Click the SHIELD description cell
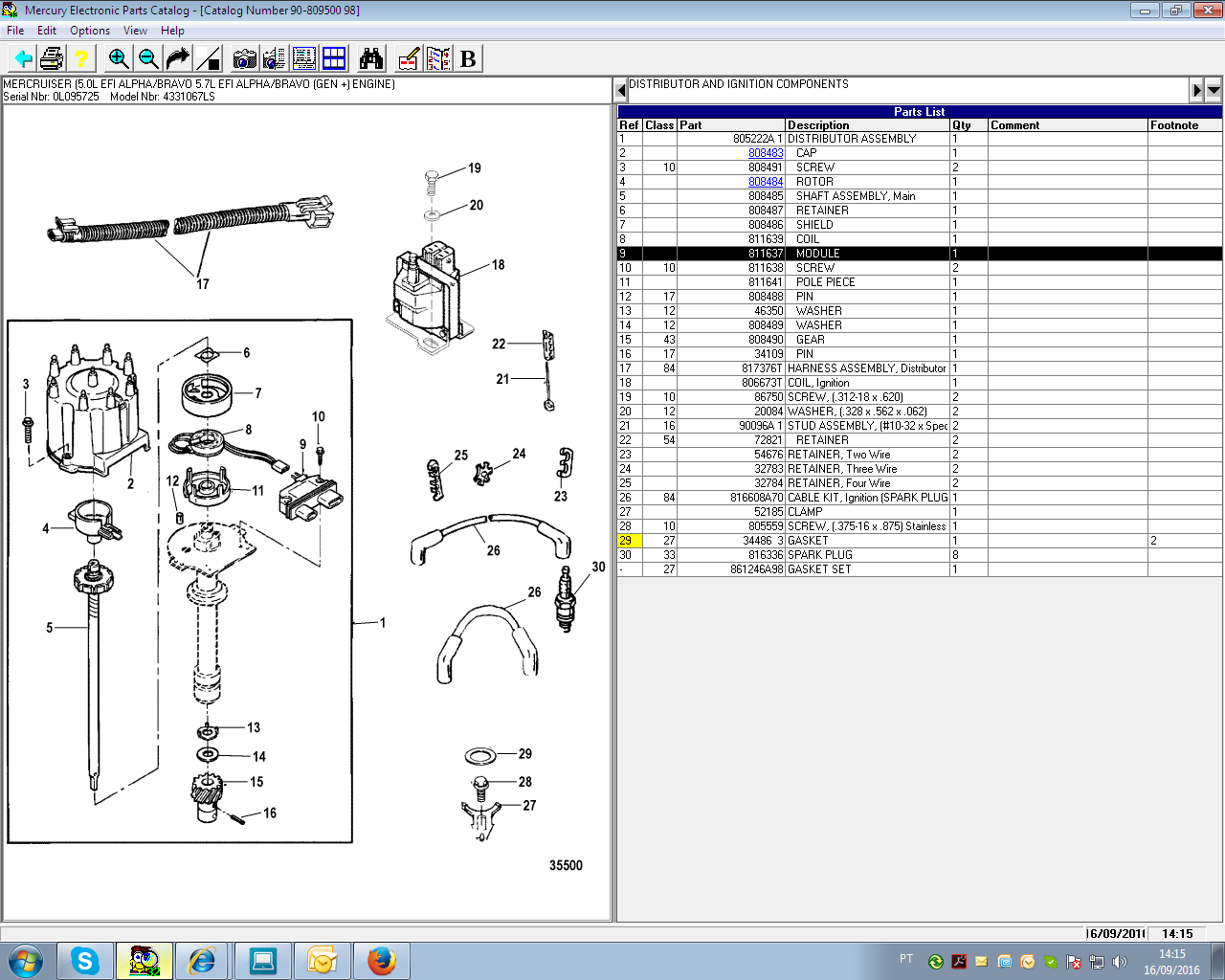This screenshot has height=980, width=1225. point(867,225)
